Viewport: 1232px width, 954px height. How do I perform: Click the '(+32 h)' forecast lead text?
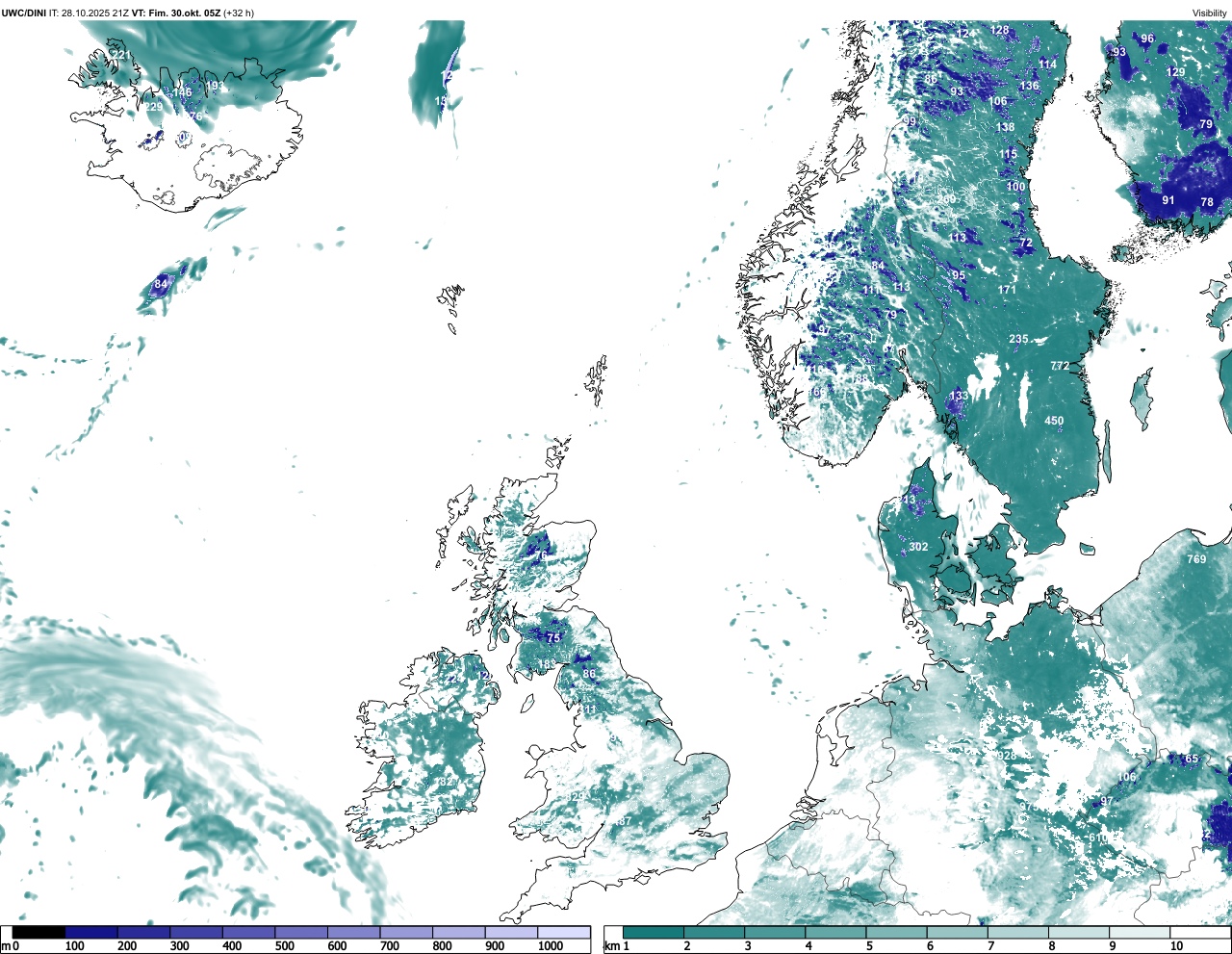(x=238, y=13)
